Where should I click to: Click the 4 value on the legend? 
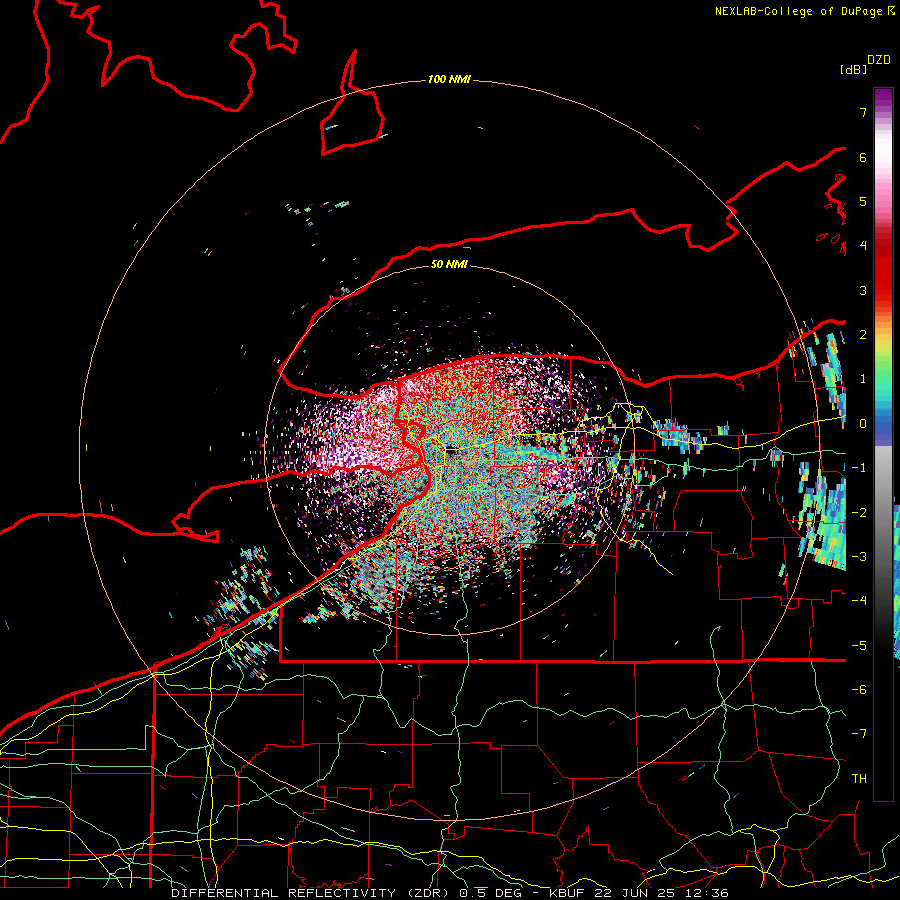click(863, 246)
